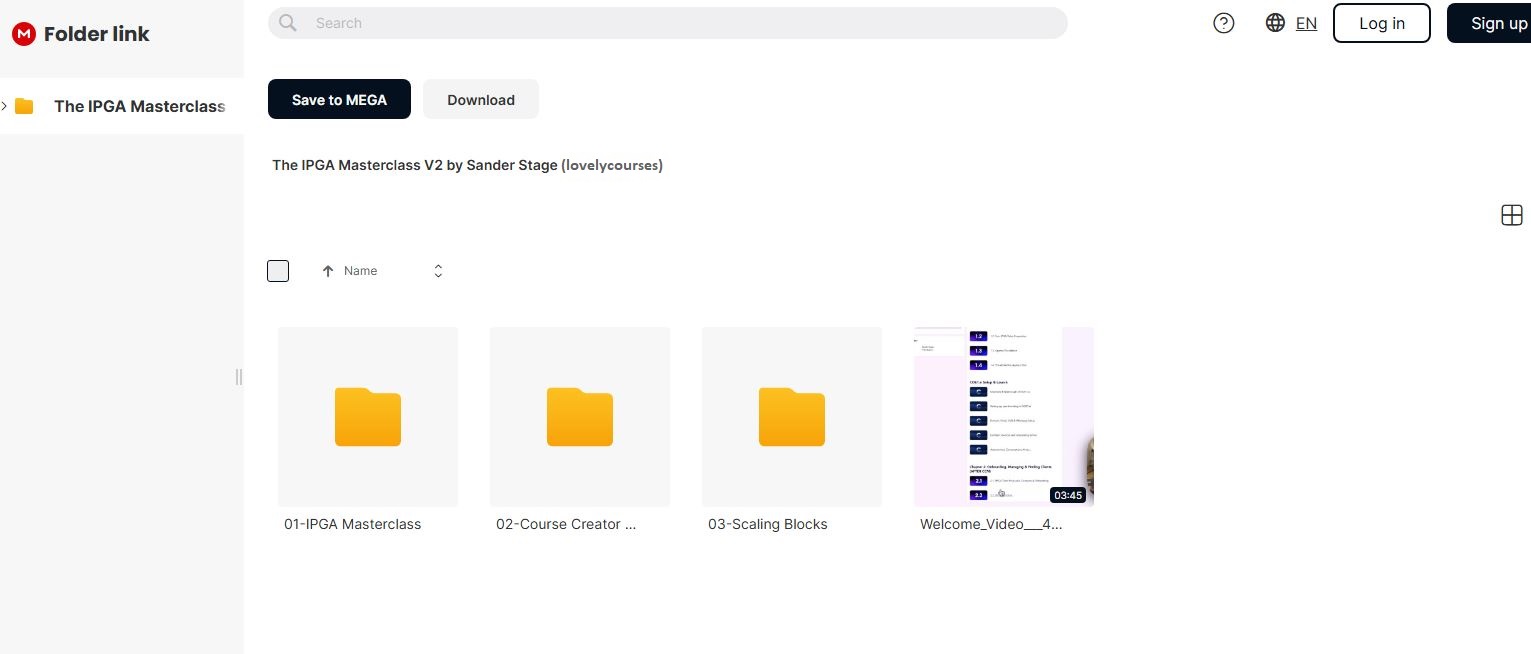Image resolution: width=1531 pixels, height=654 pixels.
Task: Click the search magnifier icon
Action: tap(288, 23)
